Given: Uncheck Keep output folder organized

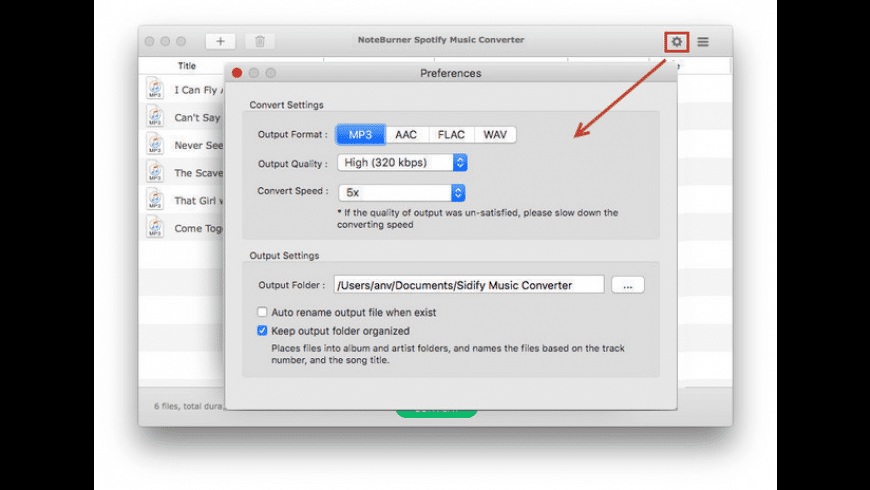Looking at the screenshot, I should (262, 331).
